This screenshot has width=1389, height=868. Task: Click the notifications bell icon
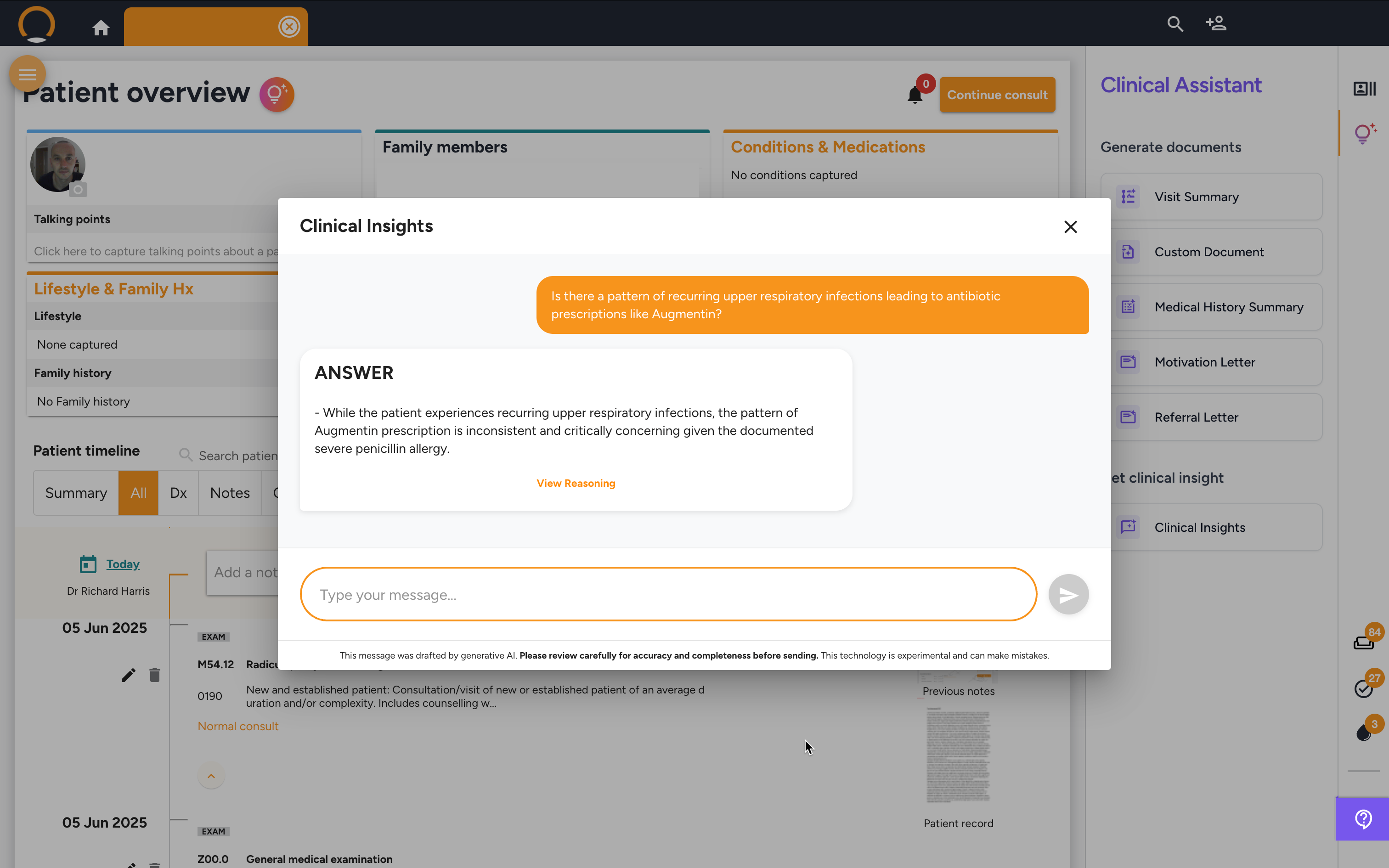[x=915, y=95]
